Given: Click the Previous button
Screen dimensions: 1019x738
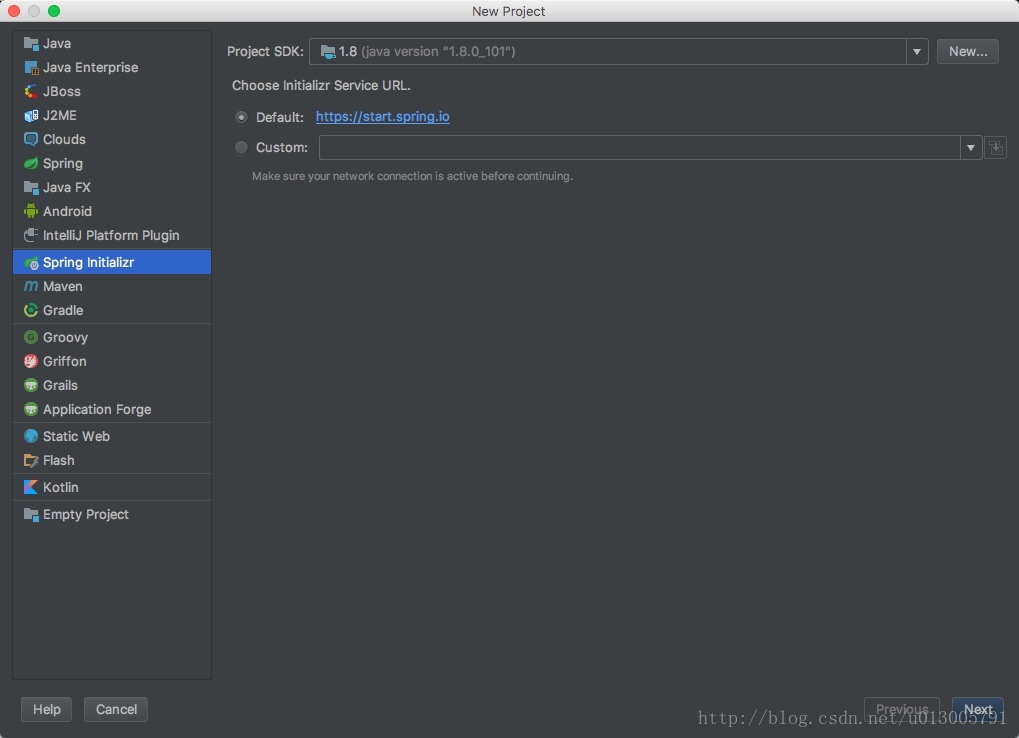Looking at the screenshot, I should [x=902, y=709].
